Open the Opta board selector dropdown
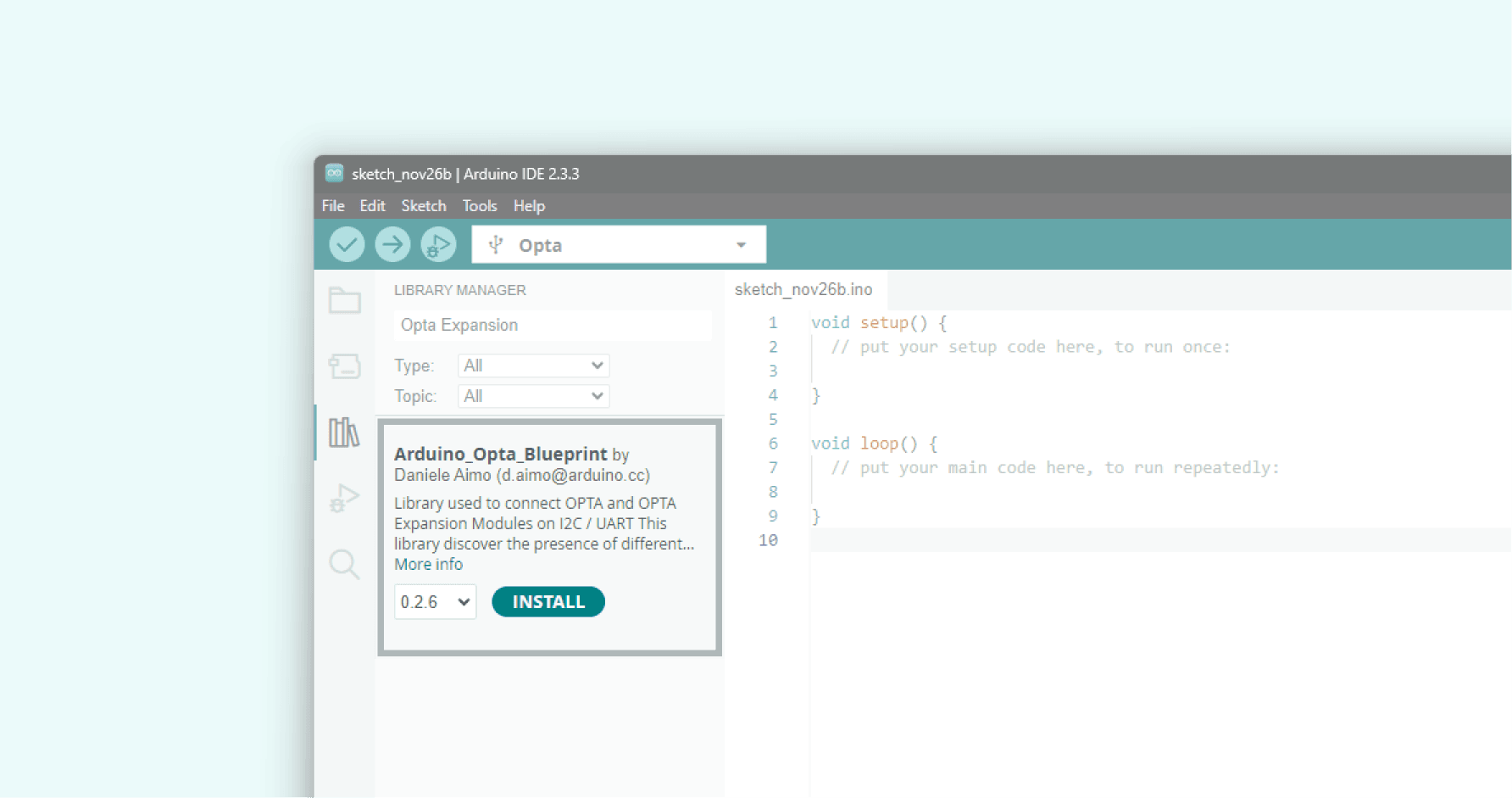This screenshot has height=798, width=1512. tap(619, 245)
